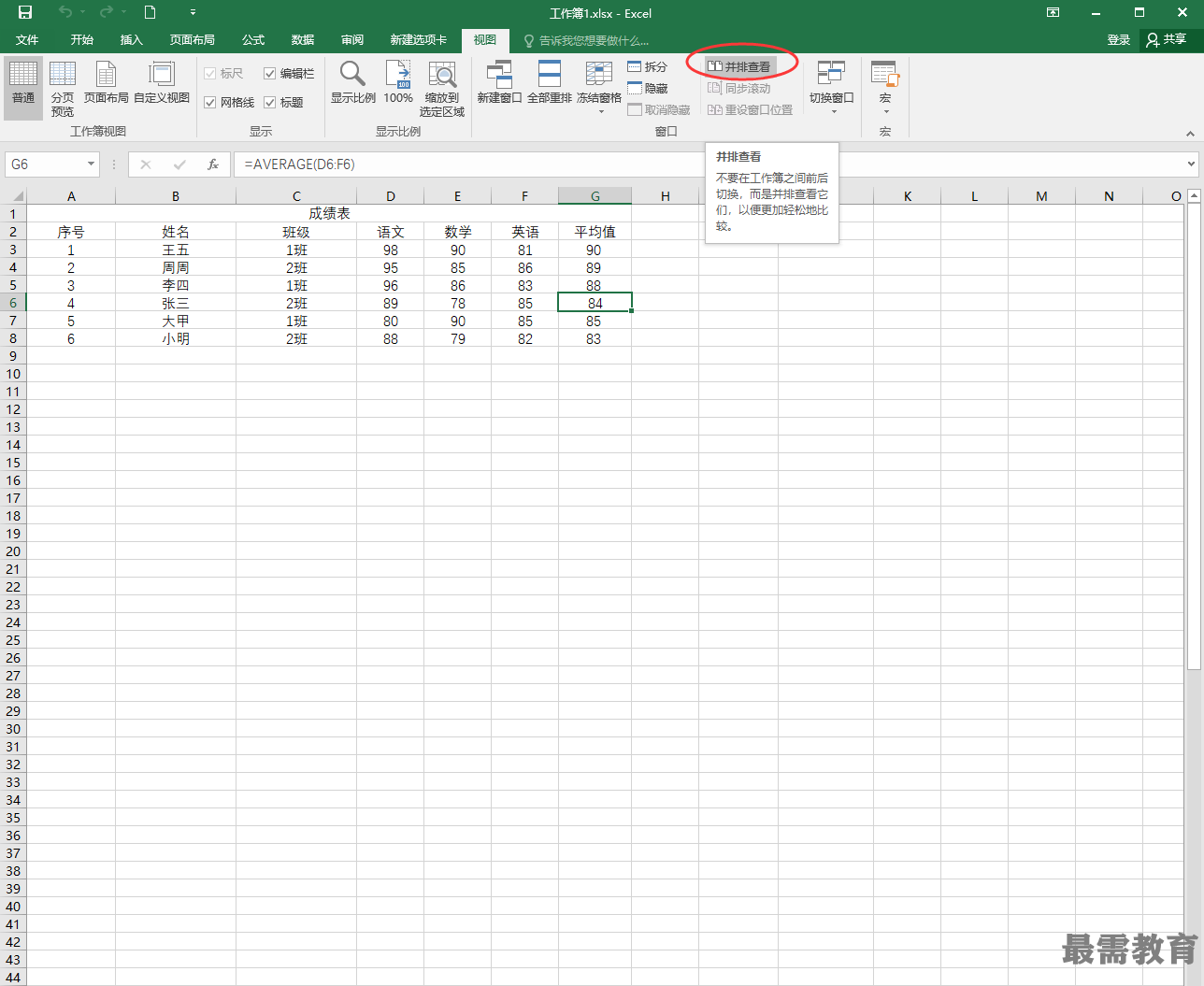Image resolution: width=1204 pixels, height=986 pixels.
Task: Click the Save icon in title bar
Action: tap(25, 13)
